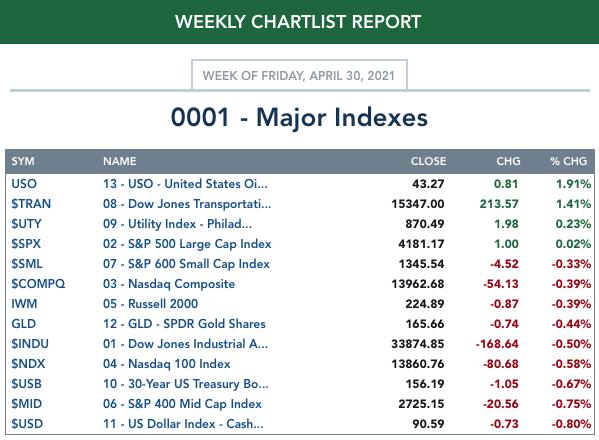This screenshot has height=440, width=599.
Task: Open S&P 500 Large Cap Index chart
Action: (187, 244)
